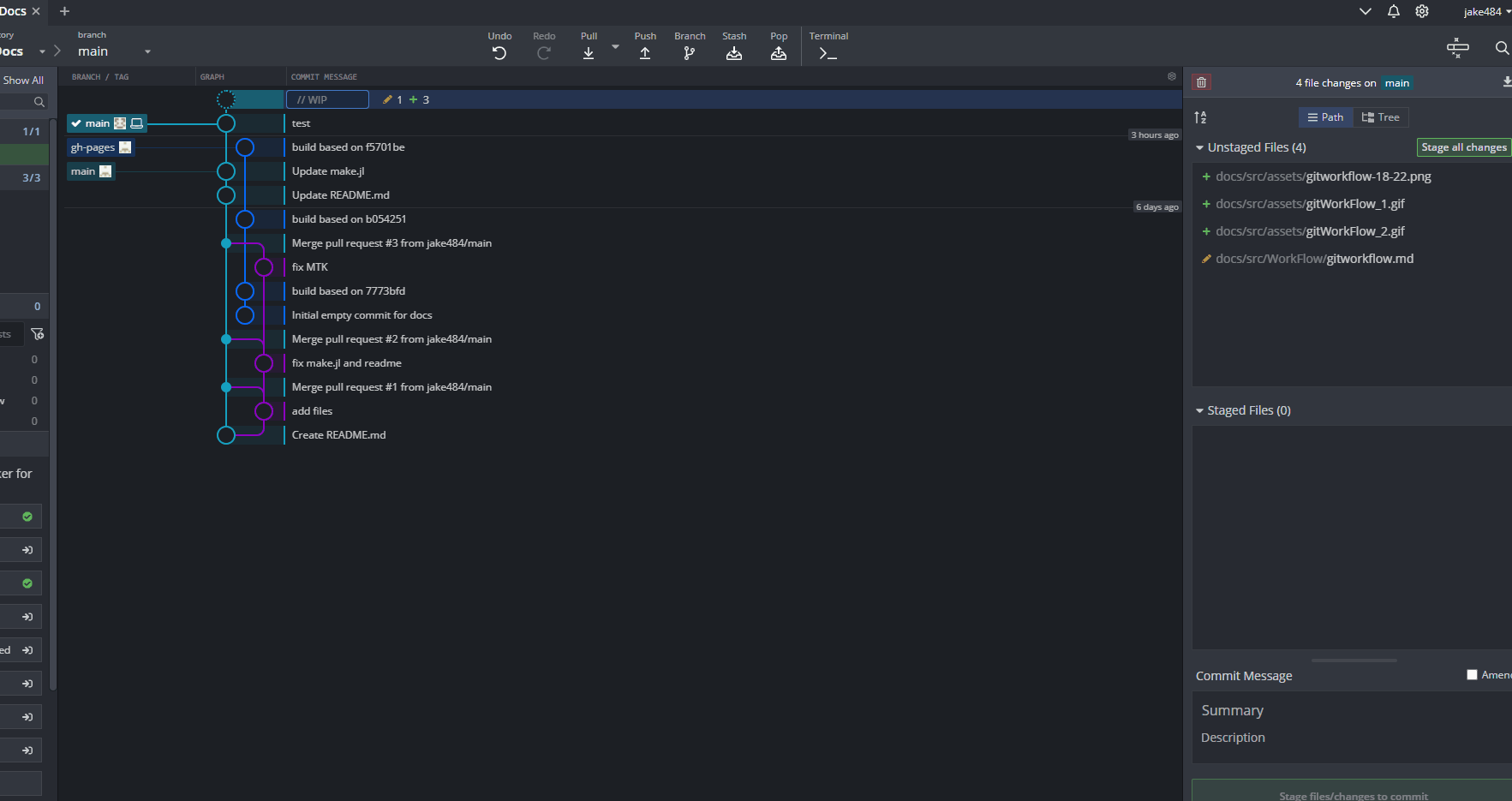Collapse the Staged Files section

tap(1200, 411)
